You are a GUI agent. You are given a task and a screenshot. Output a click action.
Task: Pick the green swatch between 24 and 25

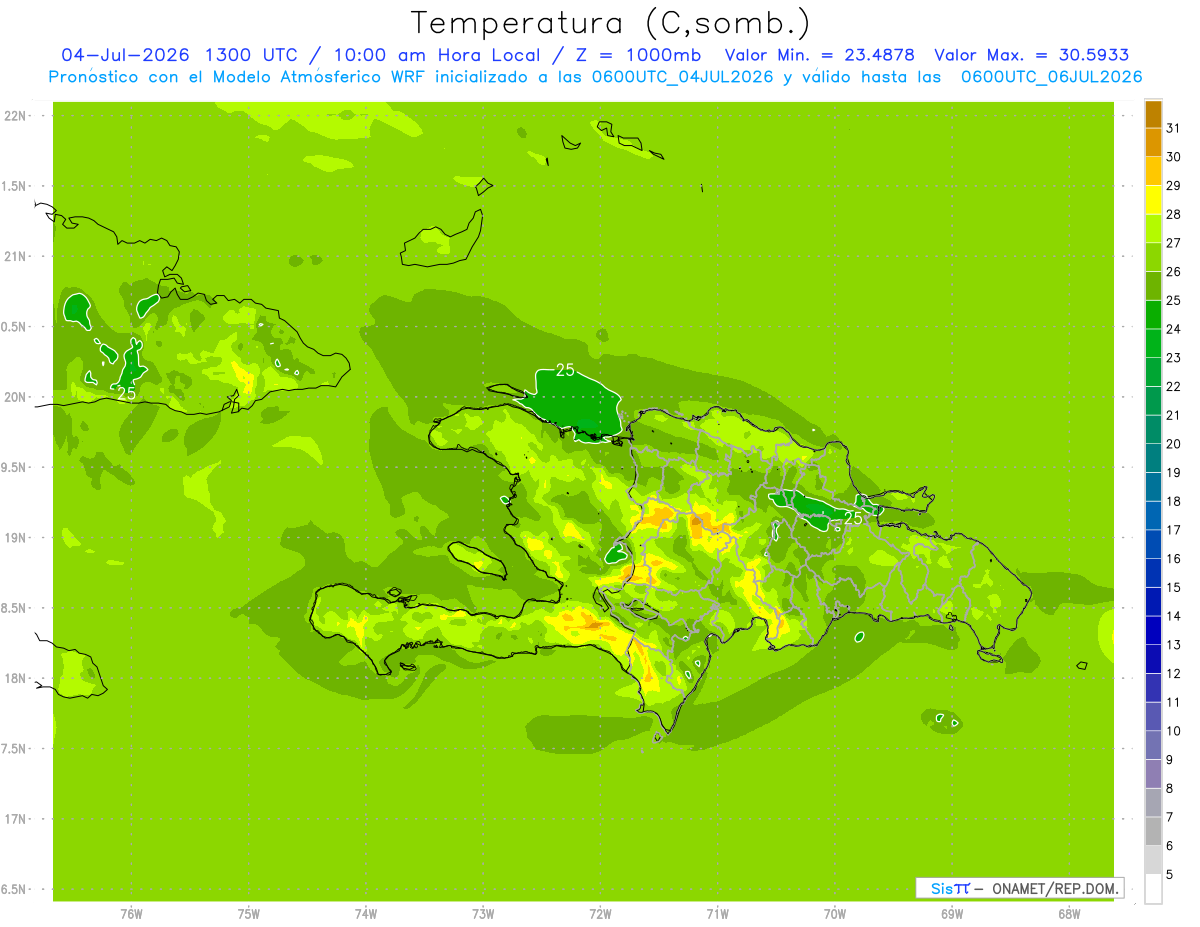click(1153, 314)
